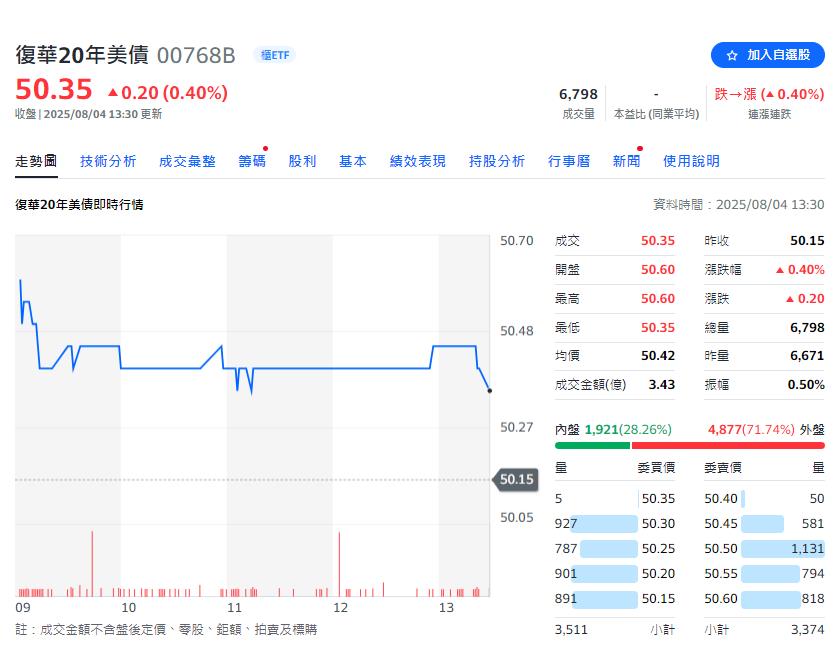The width and height of the screenshot is (839, 648).
Task: Open the 成交彙整 tab
Action: point(187,161)
